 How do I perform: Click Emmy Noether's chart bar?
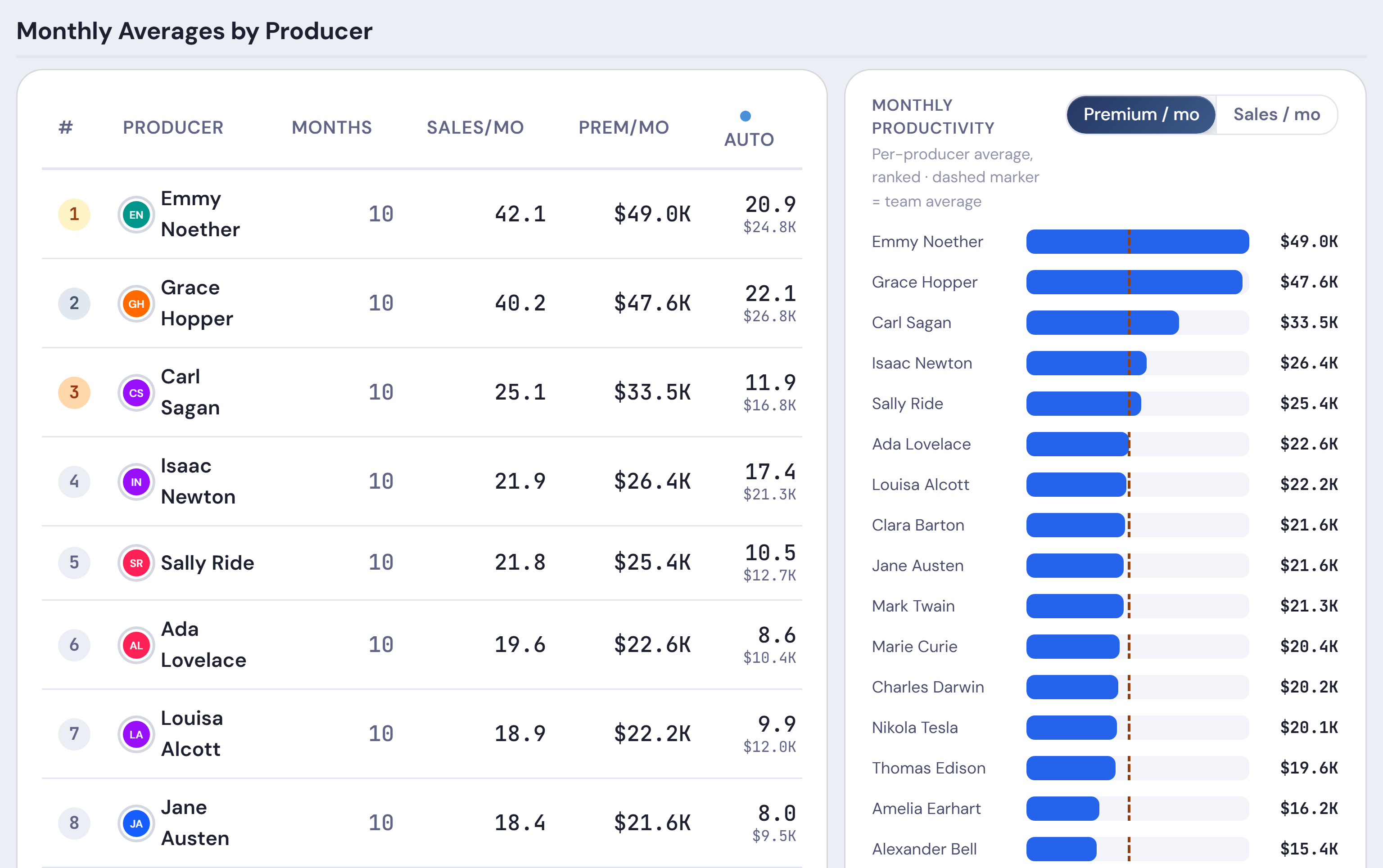pyautogui.click(x=1137, y=242)
